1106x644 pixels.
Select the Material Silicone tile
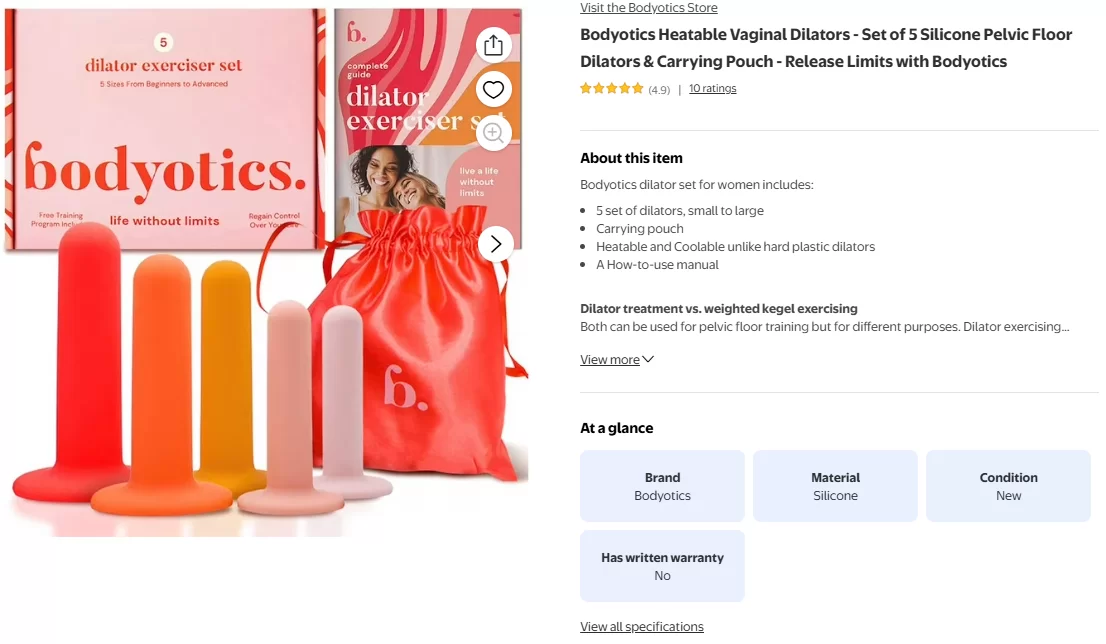[x=835, y=486]
